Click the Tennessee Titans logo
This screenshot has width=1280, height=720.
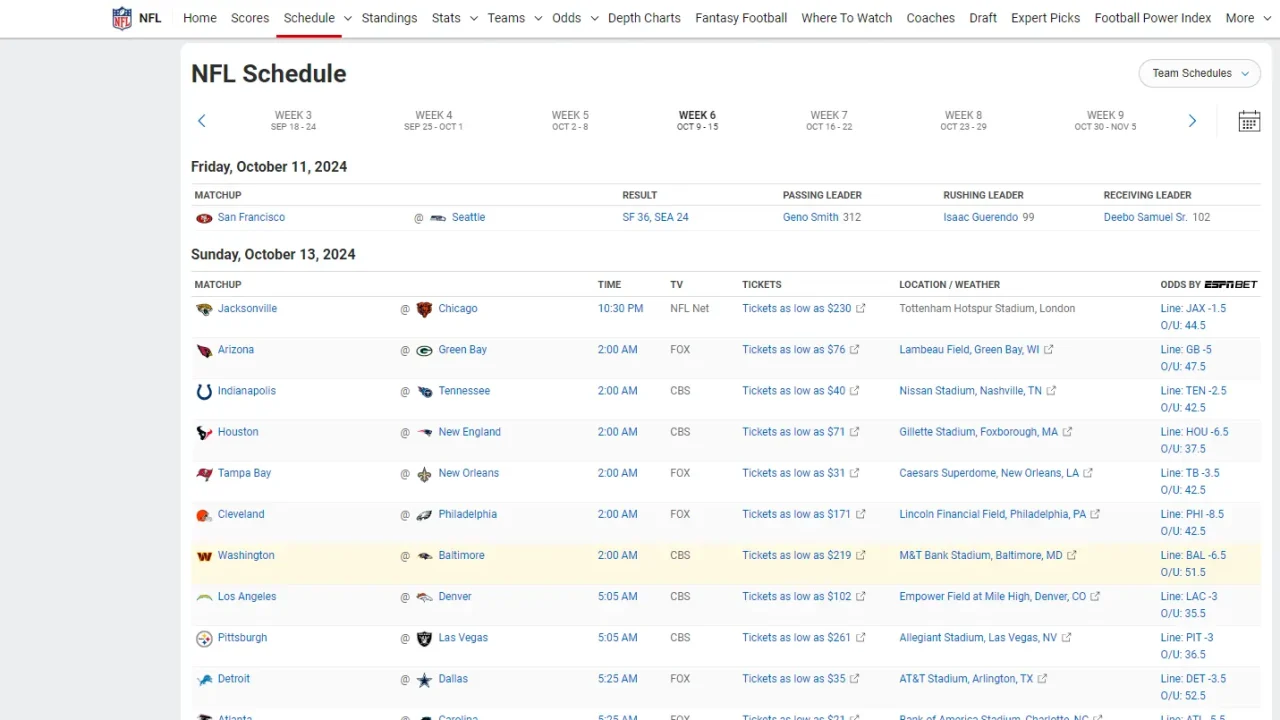tap(424, 391)
